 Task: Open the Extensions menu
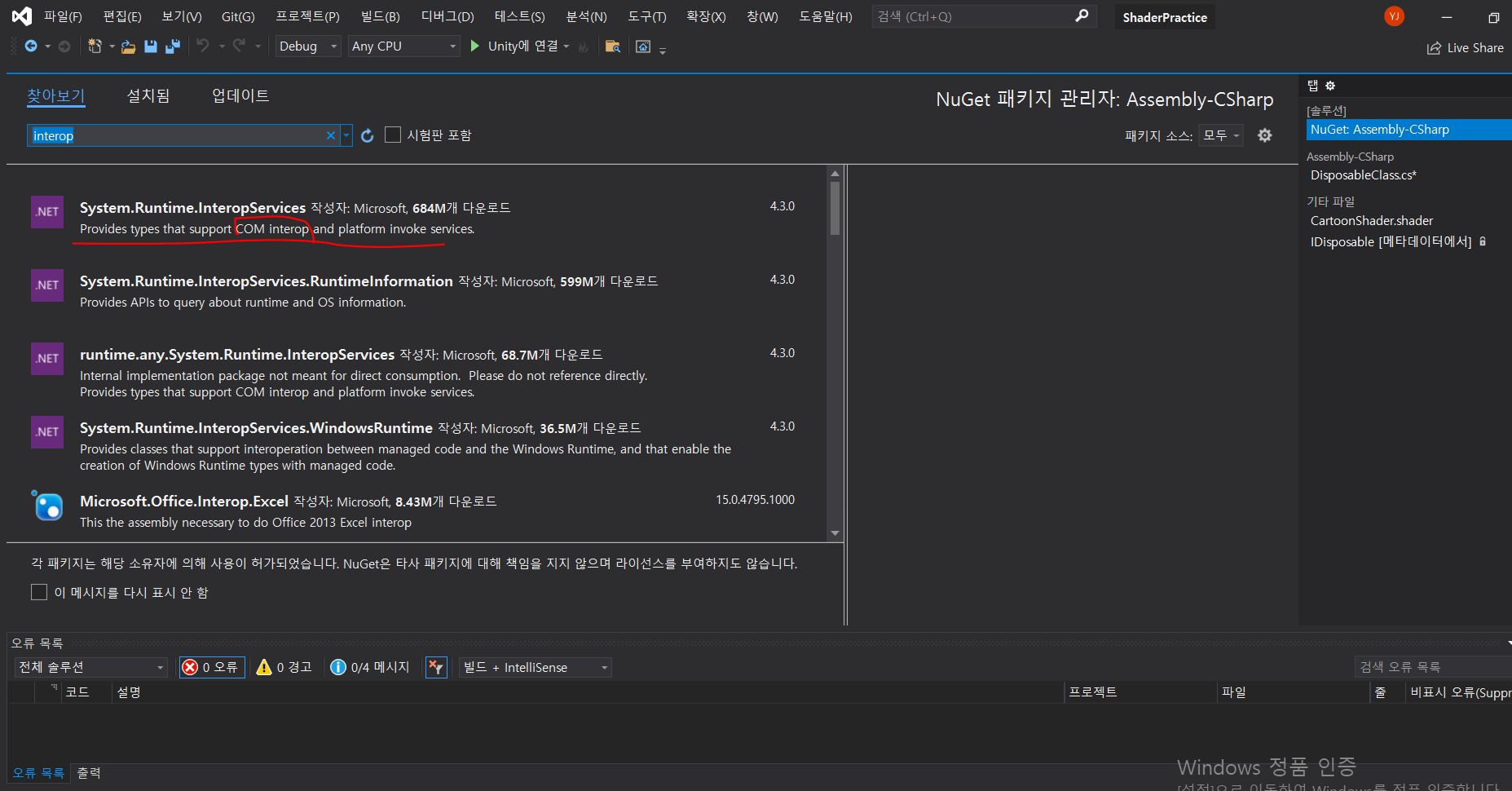click(706, 16)
